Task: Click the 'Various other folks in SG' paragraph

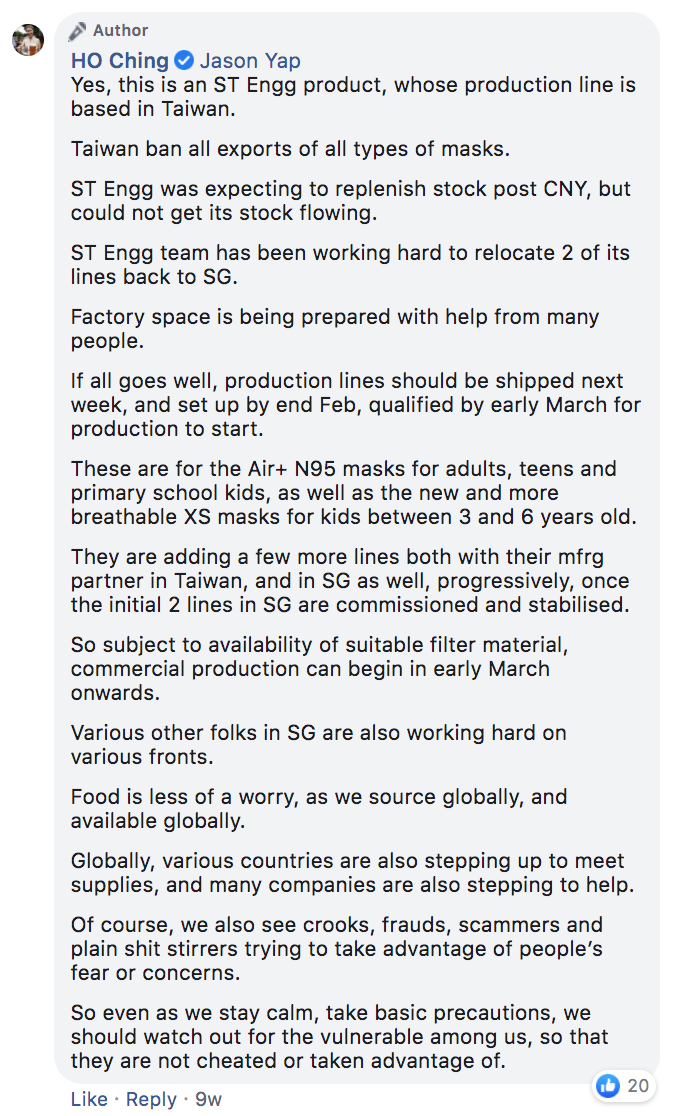Action: coord(319,744)
